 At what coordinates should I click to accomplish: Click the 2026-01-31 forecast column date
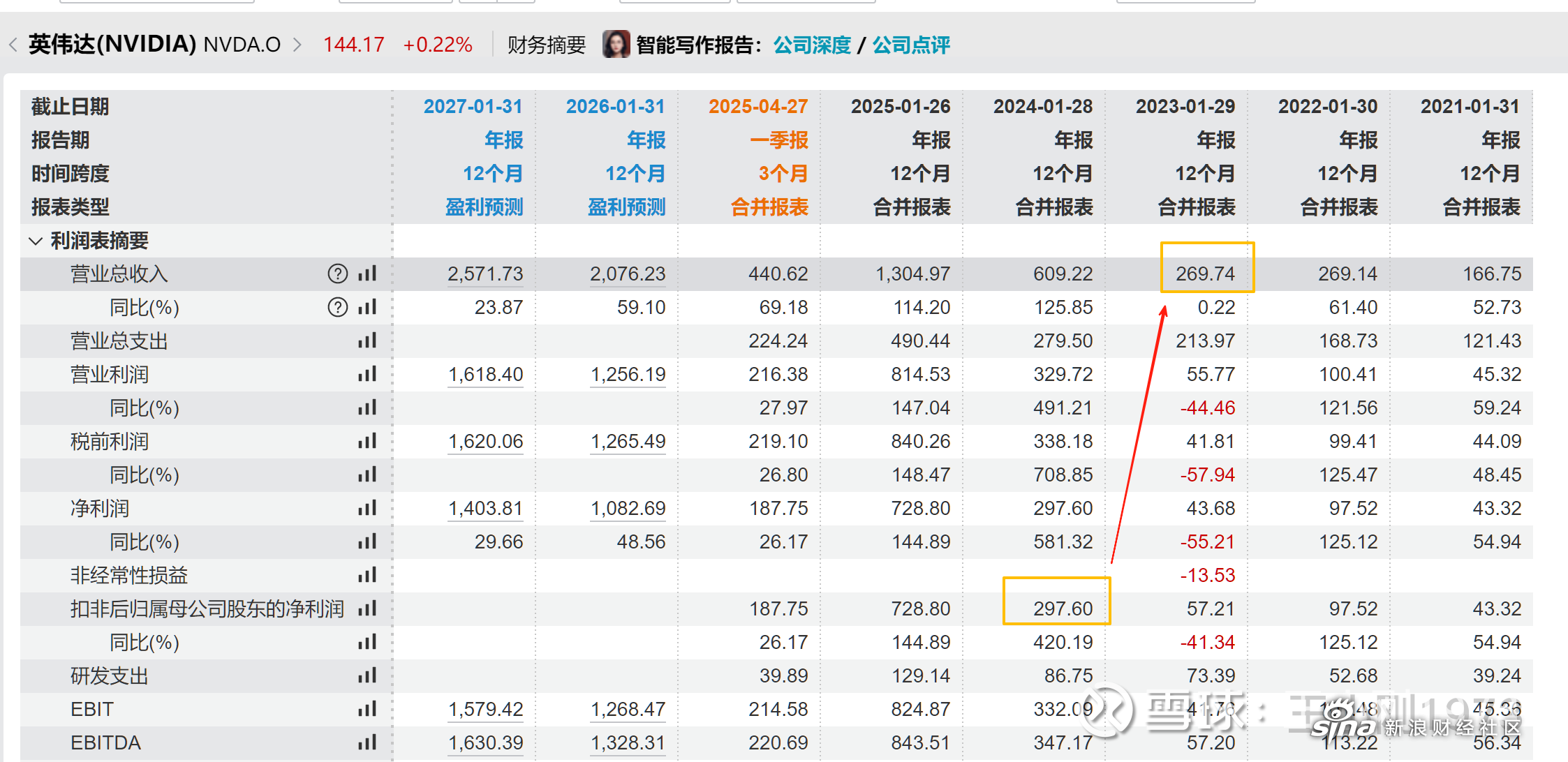click(x=615, y=106)
